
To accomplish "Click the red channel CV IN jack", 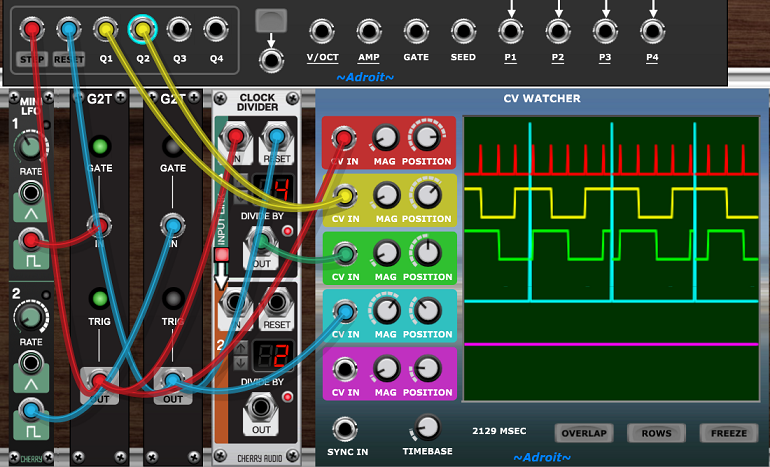I will [x=343, y=138].
